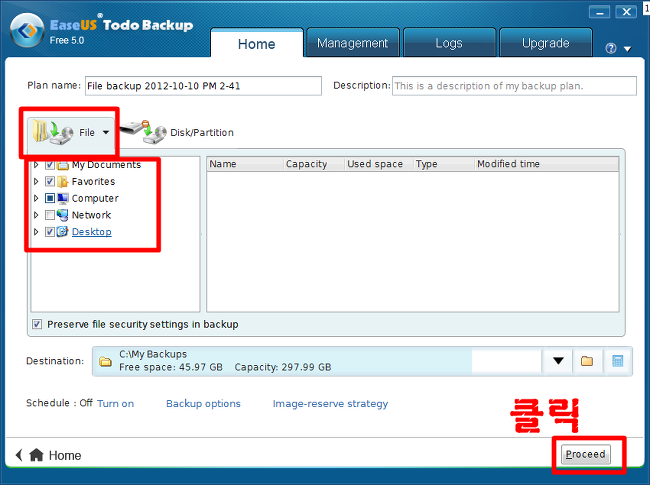
Task: Open Backup options link
Action: (x=203, y=404)
